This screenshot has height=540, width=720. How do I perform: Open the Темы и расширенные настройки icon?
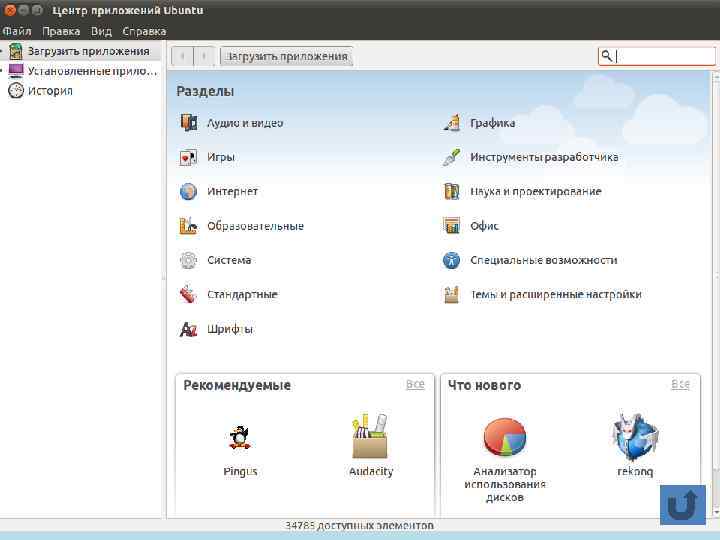coord(451,294)
